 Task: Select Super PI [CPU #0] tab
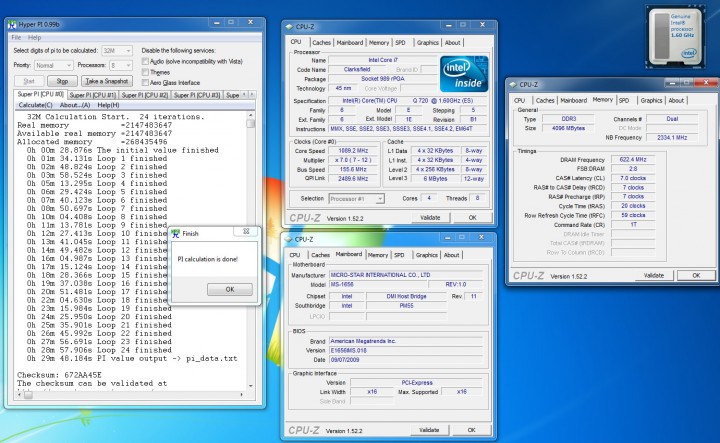pyautogui.click(x=40, y=94)
